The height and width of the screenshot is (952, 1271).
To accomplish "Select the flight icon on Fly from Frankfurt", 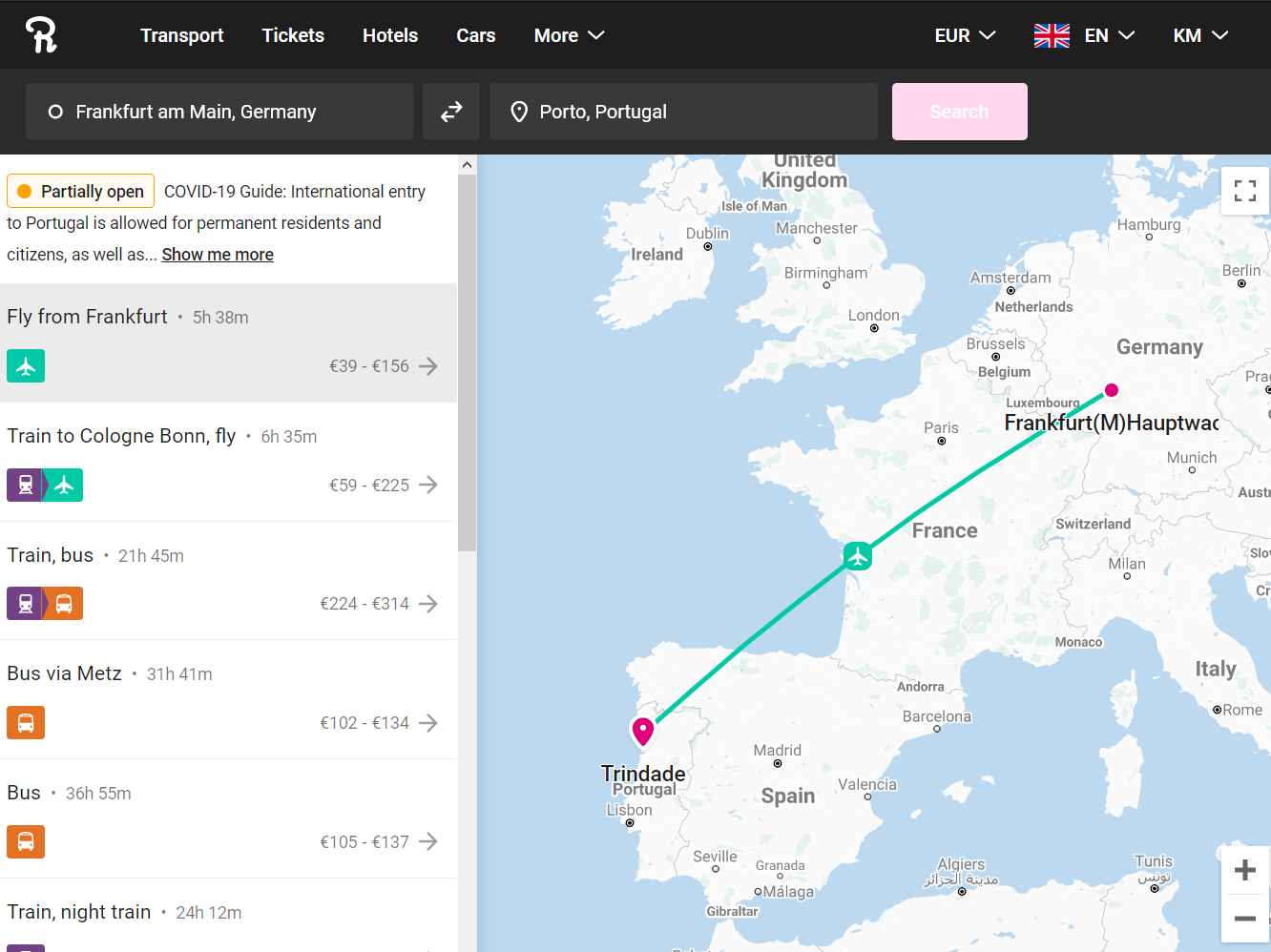I will pyautogui.click(x=25, y=365).
